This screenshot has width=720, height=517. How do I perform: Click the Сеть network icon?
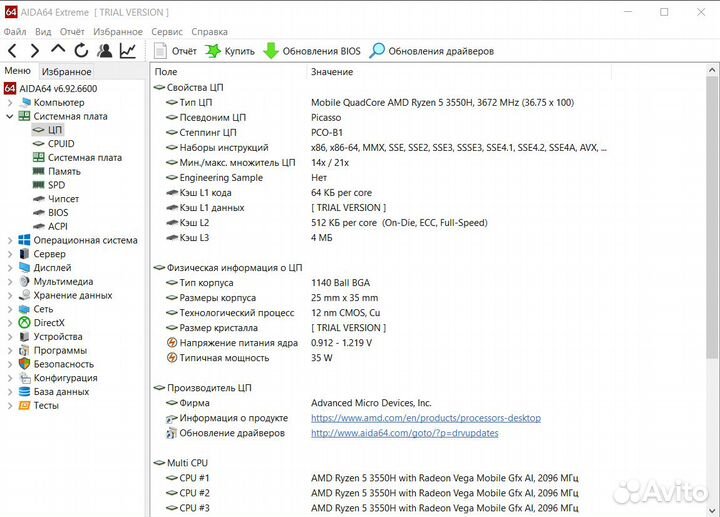click(24, 309)
